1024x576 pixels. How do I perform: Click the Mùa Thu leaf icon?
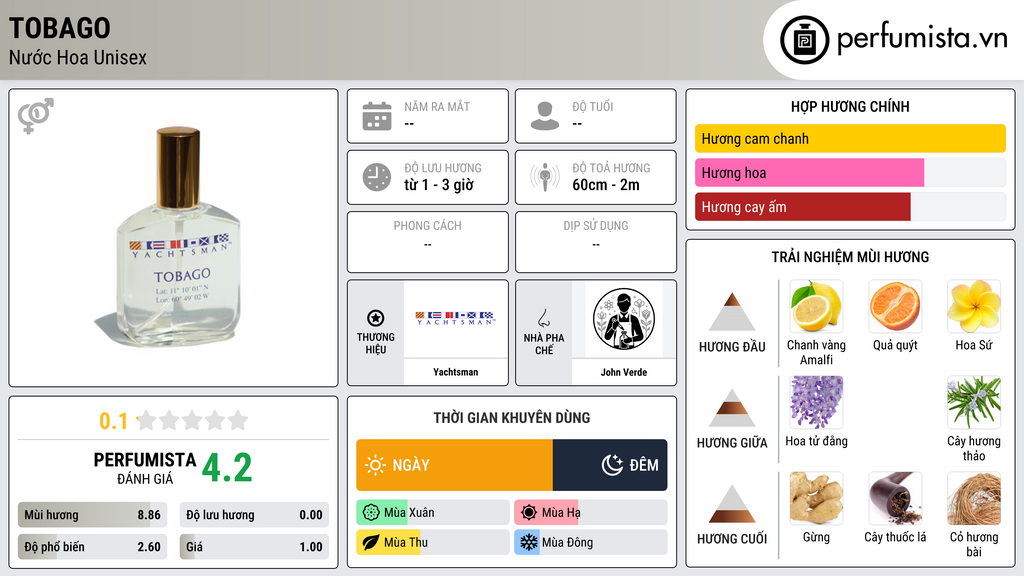pyautogui.click(x=371, y=542)
